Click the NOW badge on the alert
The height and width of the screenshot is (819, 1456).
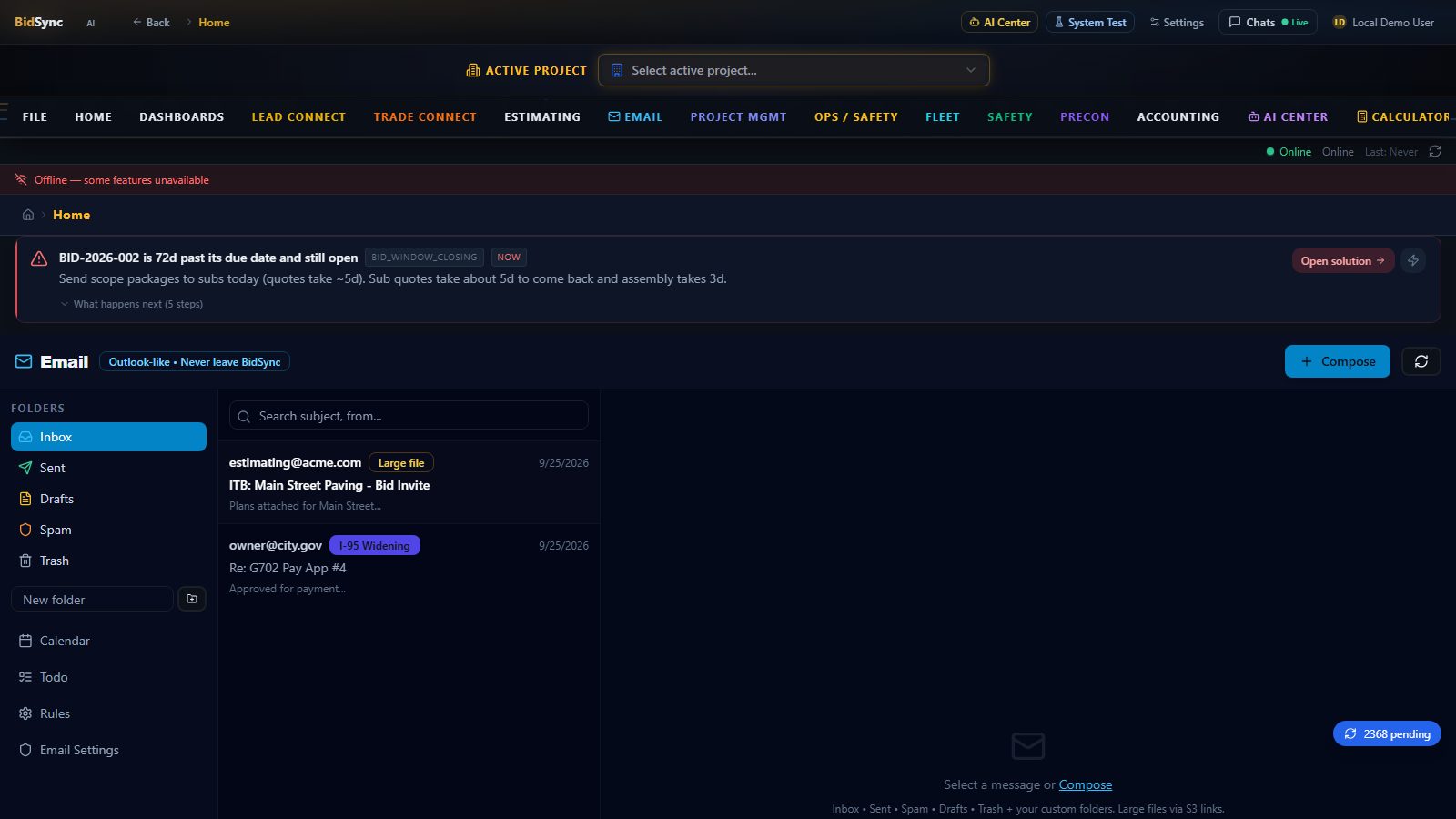tap(509, 258)
